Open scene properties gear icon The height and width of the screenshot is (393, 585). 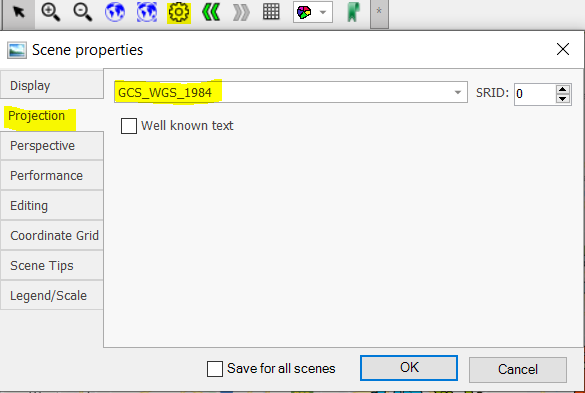click(x=179, y=12)
